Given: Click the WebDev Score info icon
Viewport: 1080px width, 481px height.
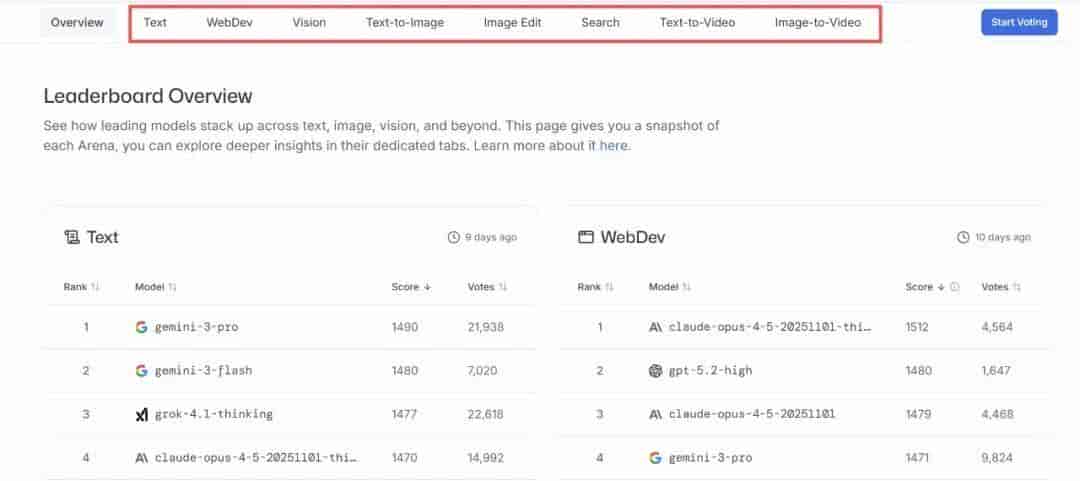Looking at the screenshot, I should [955, 287].
